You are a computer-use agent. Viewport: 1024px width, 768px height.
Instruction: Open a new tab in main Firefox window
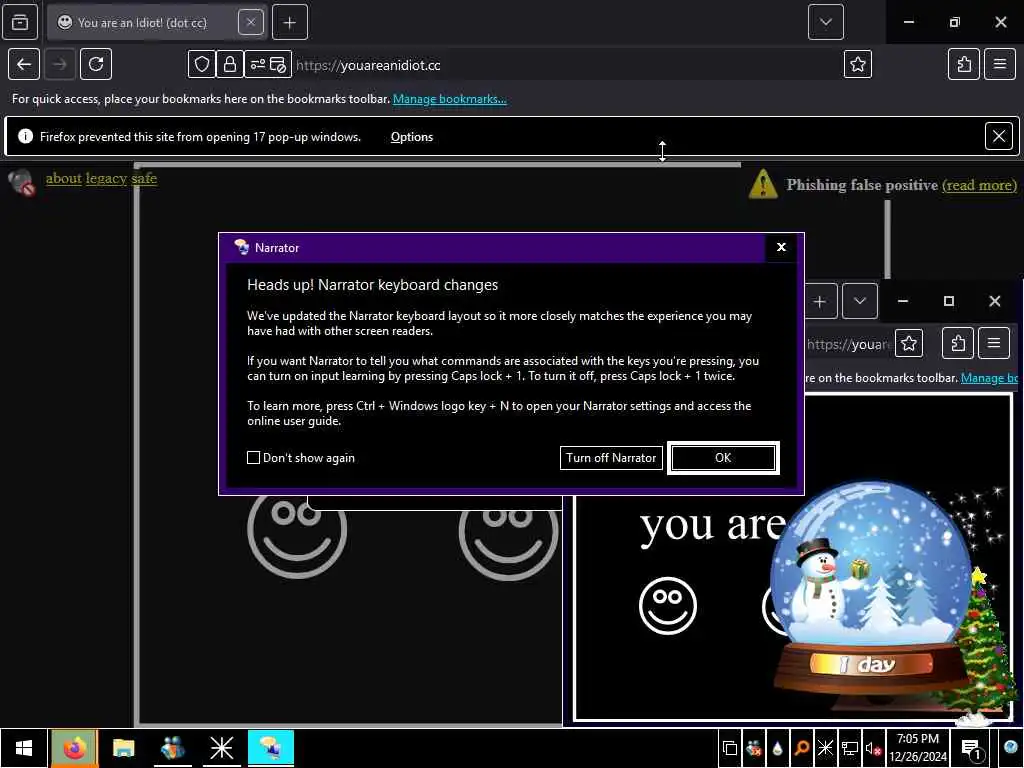(x=289, y=22)
